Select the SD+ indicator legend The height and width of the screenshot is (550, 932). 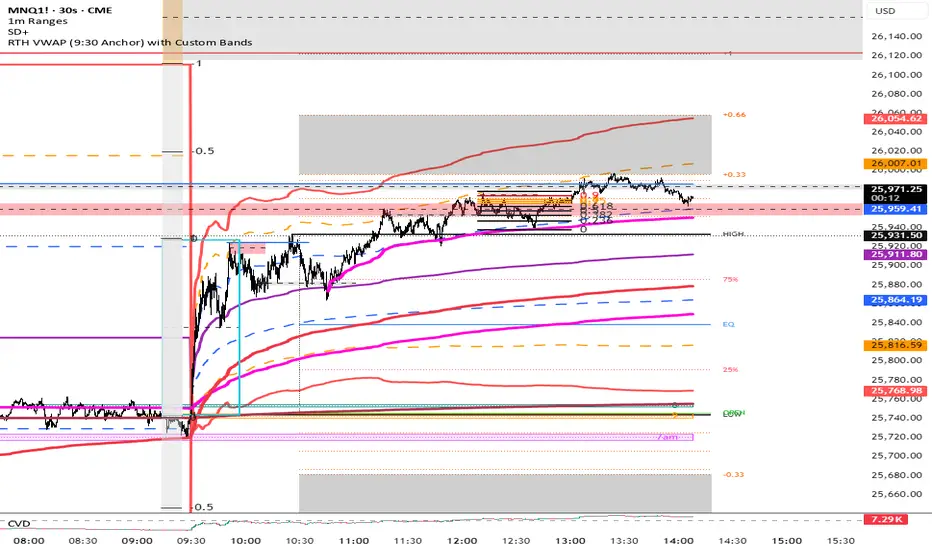coord(18,32)
